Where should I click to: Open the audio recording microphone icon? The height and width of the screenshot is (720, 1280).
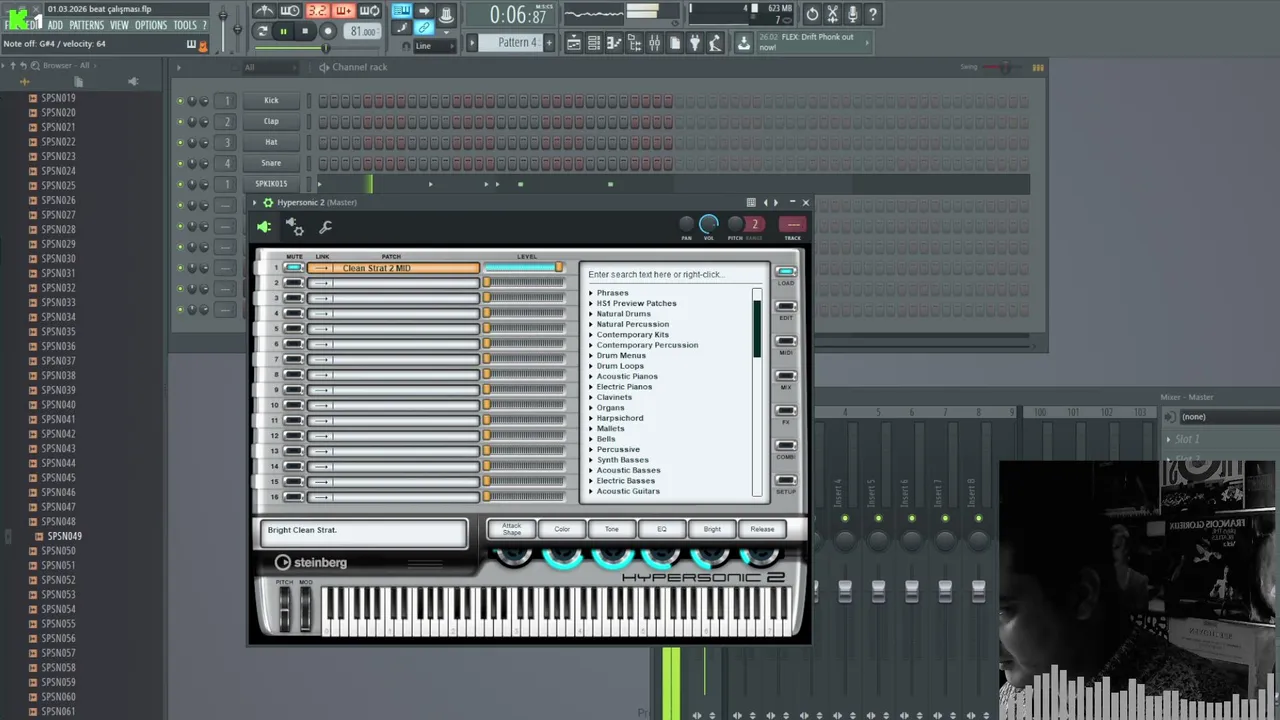852,14
